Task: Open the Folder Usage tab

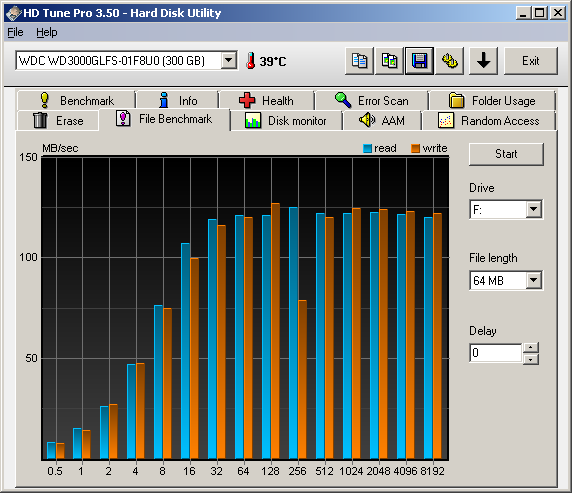Action: pyautogui.click(x=492, y=100)
